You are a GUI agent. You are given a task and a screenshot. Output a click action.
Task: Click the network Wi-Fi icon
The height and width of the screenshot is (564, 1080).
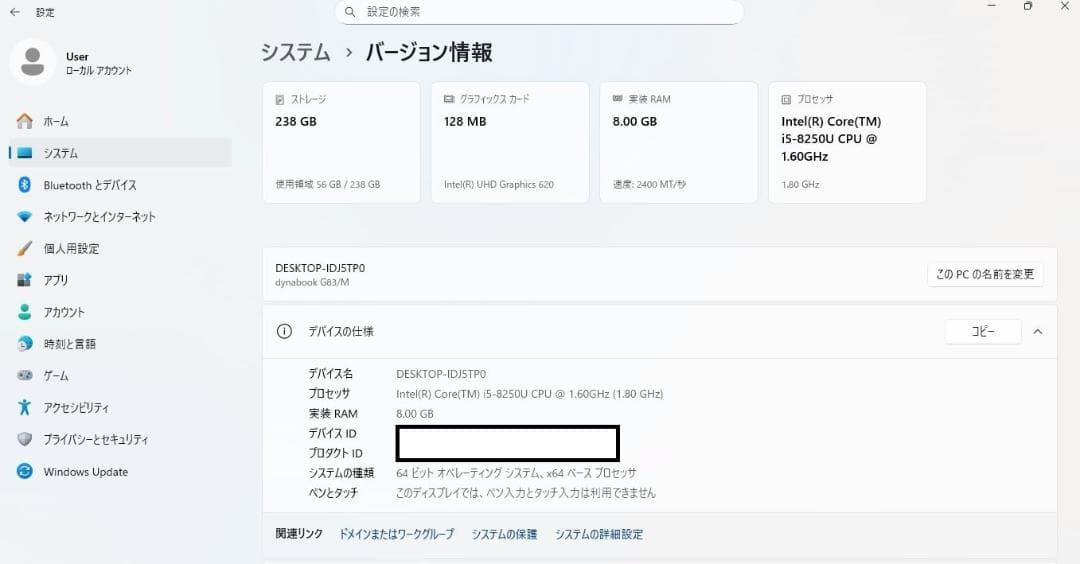point(25,216)
